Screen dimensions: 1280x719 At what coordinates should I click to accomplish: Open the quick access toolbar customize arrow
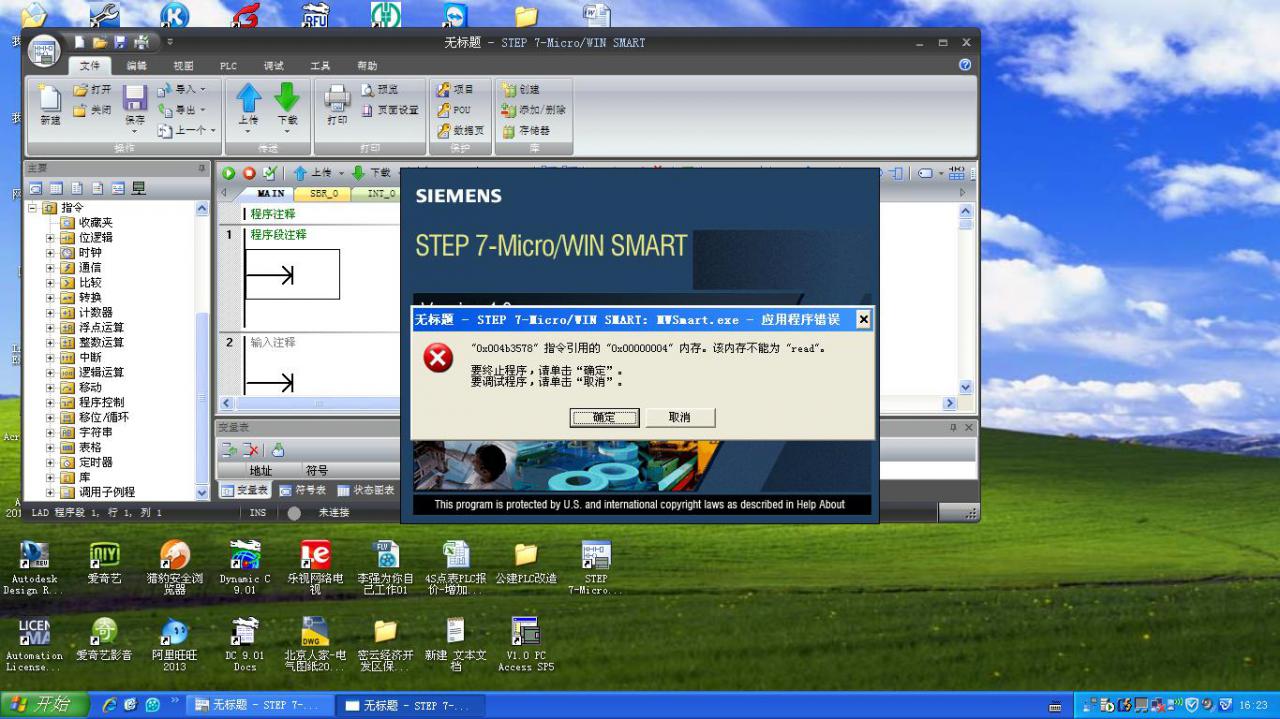tap(169, 42)
